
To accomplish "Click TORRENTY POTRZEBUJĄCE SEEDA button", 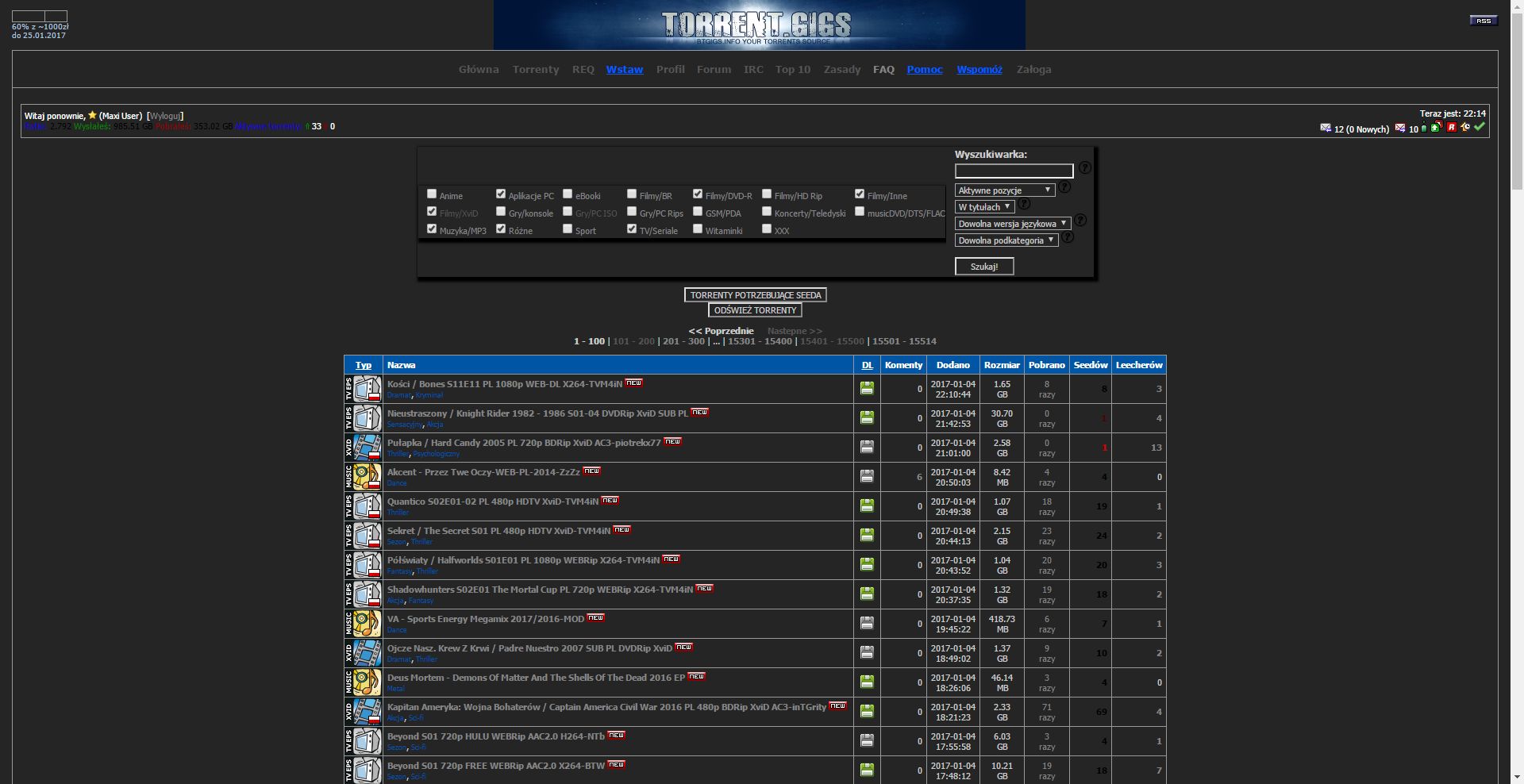I will click(x=756, y=295).
